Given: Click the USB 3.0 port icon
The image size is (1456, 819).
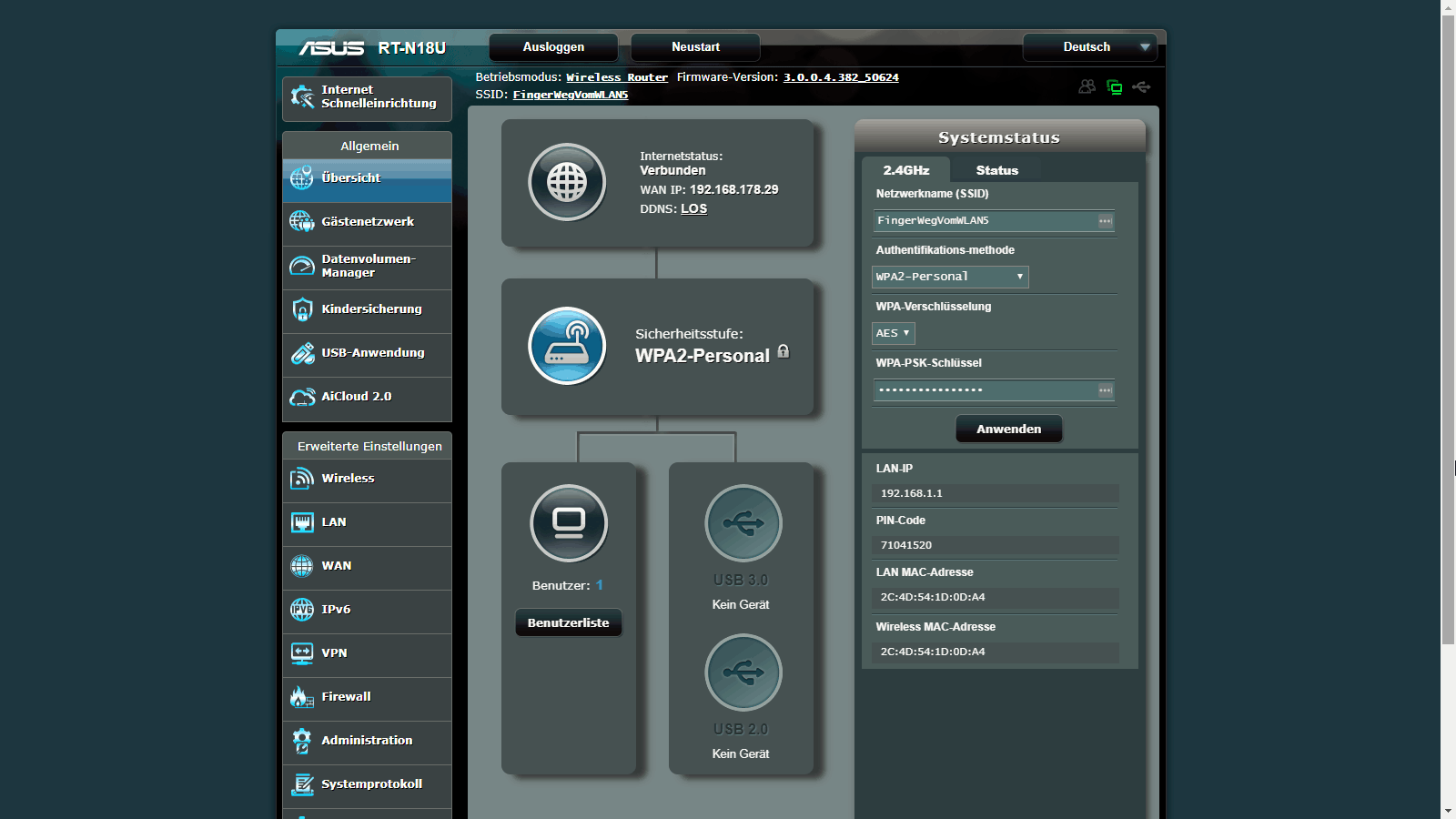Looking at the screenshot, I should pos(743,523).
